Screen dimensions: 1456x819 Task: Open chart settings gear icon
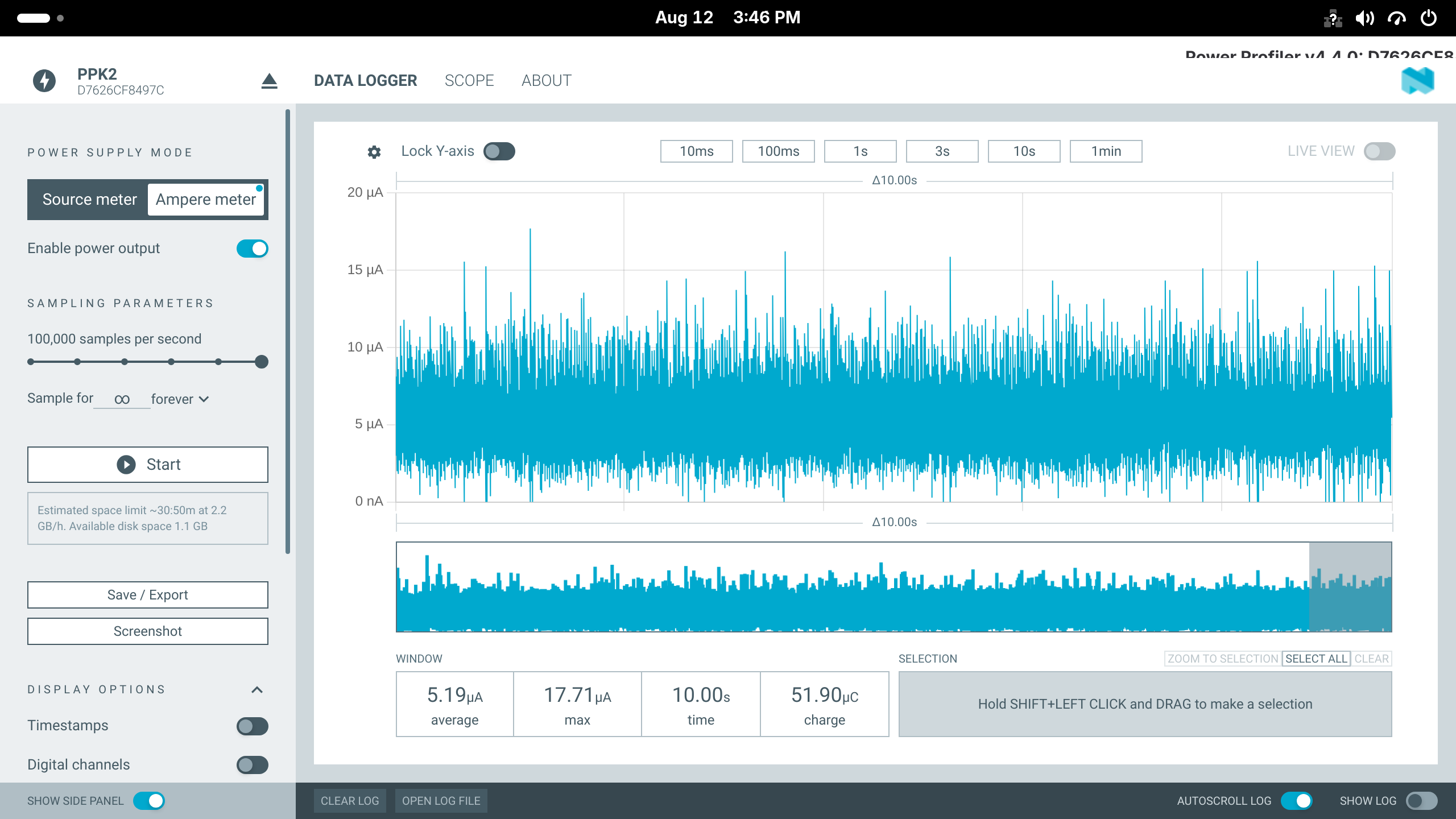coord(374,152)
